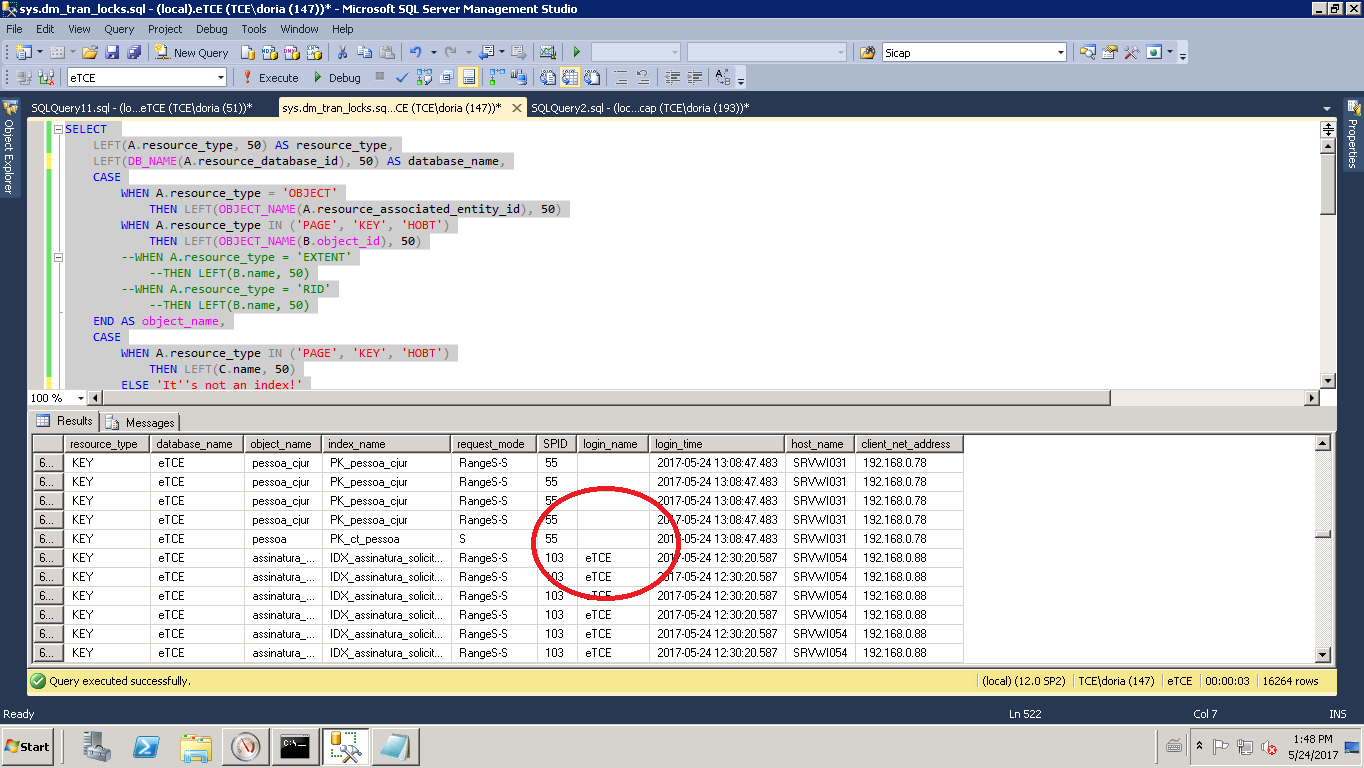This screenshot has width=1364, height=768.
Task: Click the Save All icon
Action: pos(133,52)
